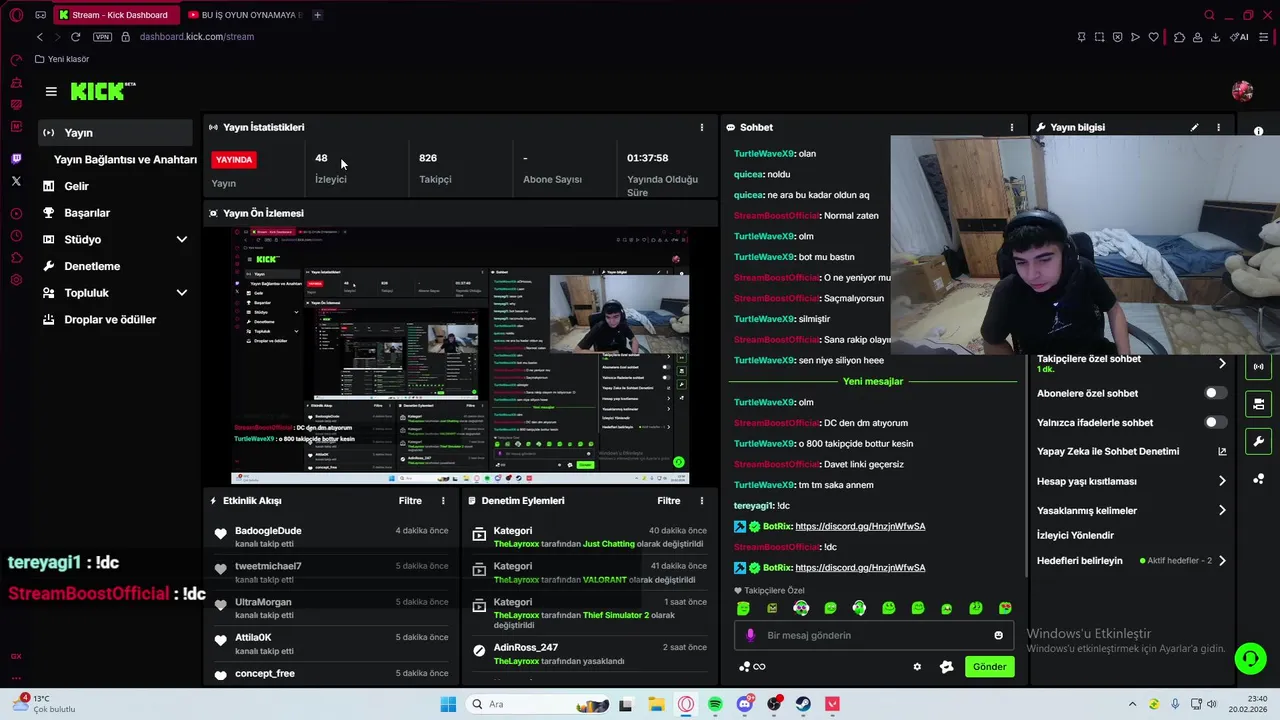Go to Yayın in sidebar
Viewport: 1280px width, 720px height.
click(x=116, y=133)
